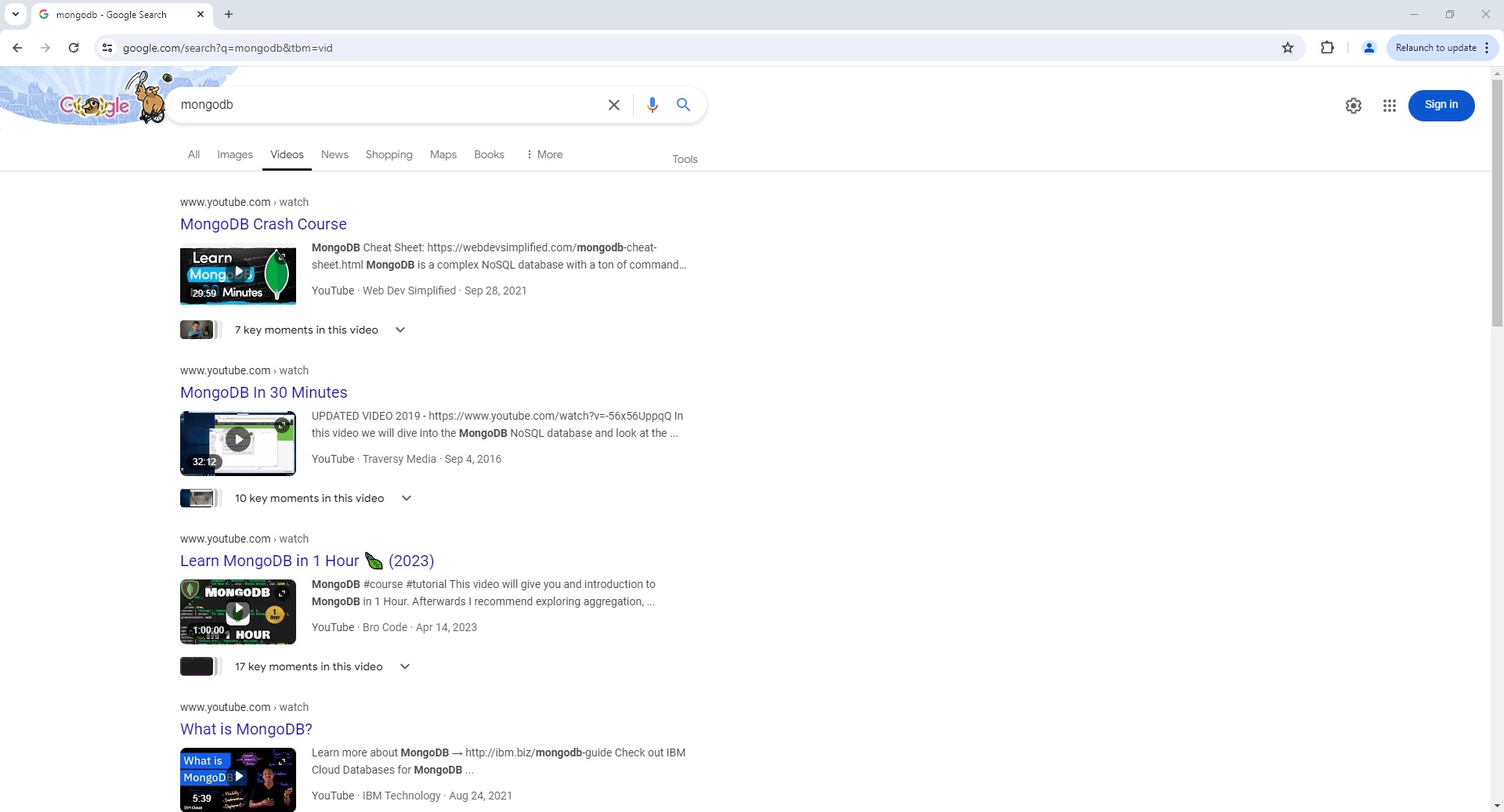Play the What is MongoDB? video thumbnail

click(237, 778)
